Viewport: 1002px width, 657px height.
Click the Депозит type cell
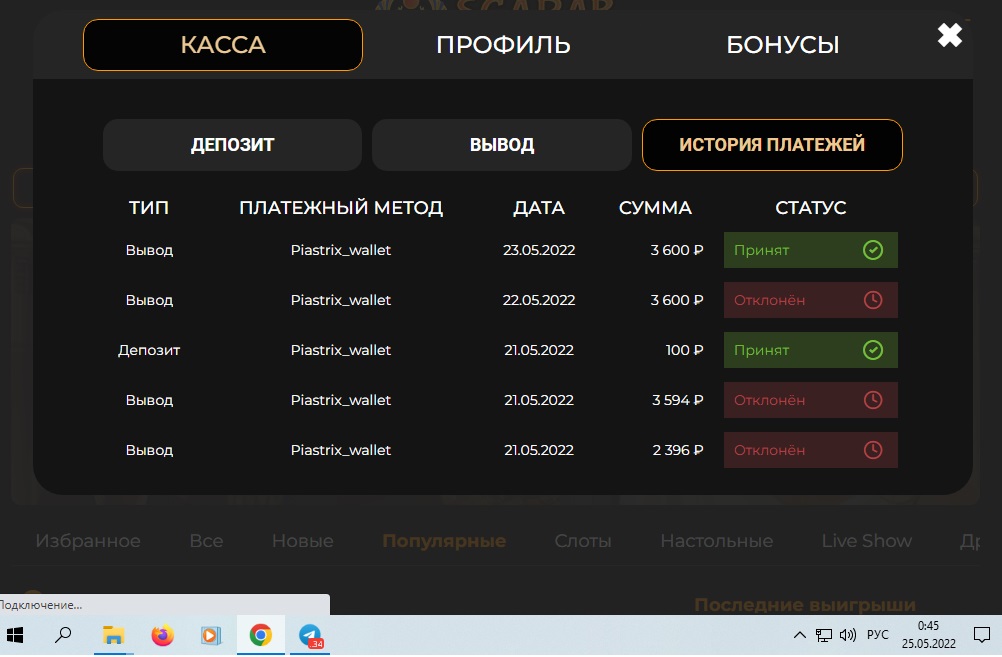pyautogui.click(x=149, y=350)
